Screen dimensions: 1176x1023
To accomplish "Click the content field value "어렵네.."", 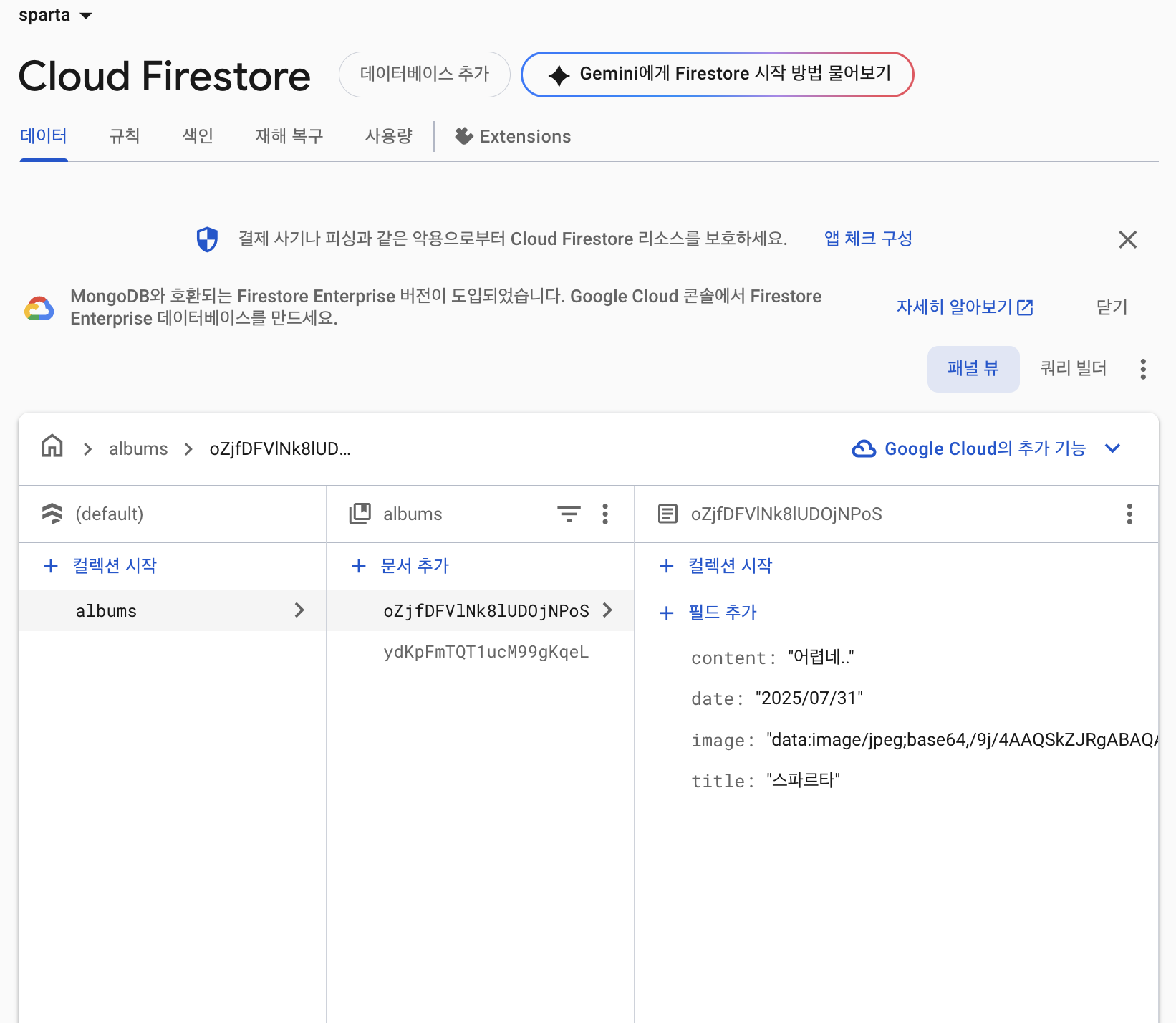I will tap(821, 658).
